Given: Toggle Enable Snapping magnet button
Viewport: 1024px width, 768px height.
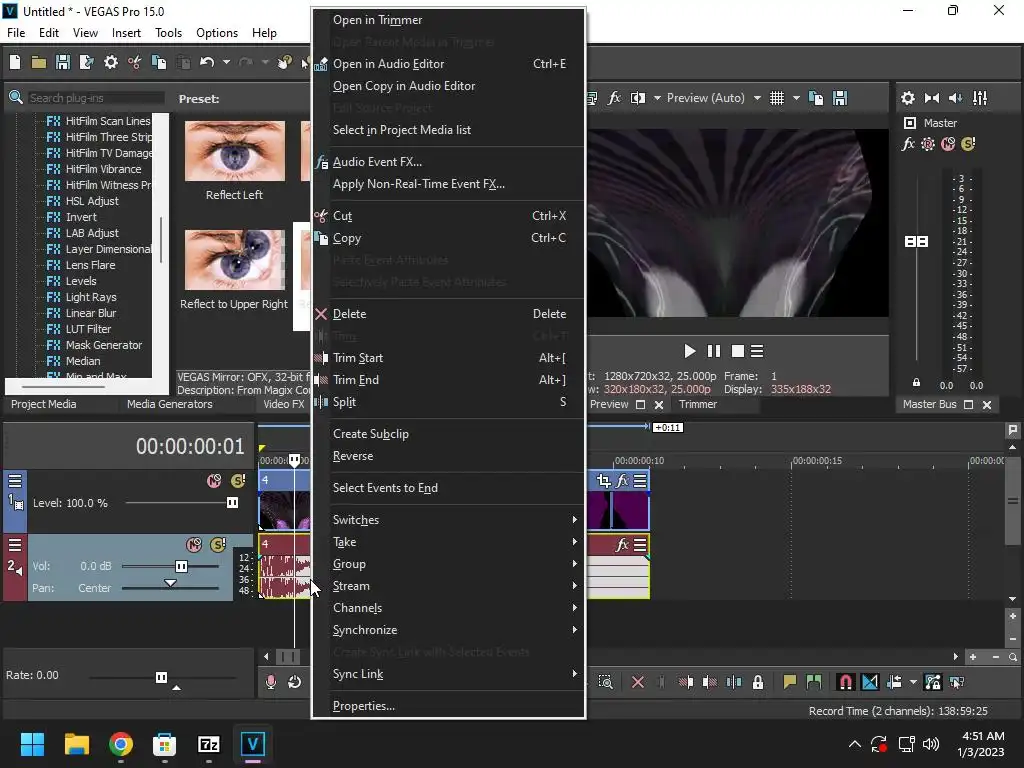Looking at the screenshot, I should pos(846,682).
